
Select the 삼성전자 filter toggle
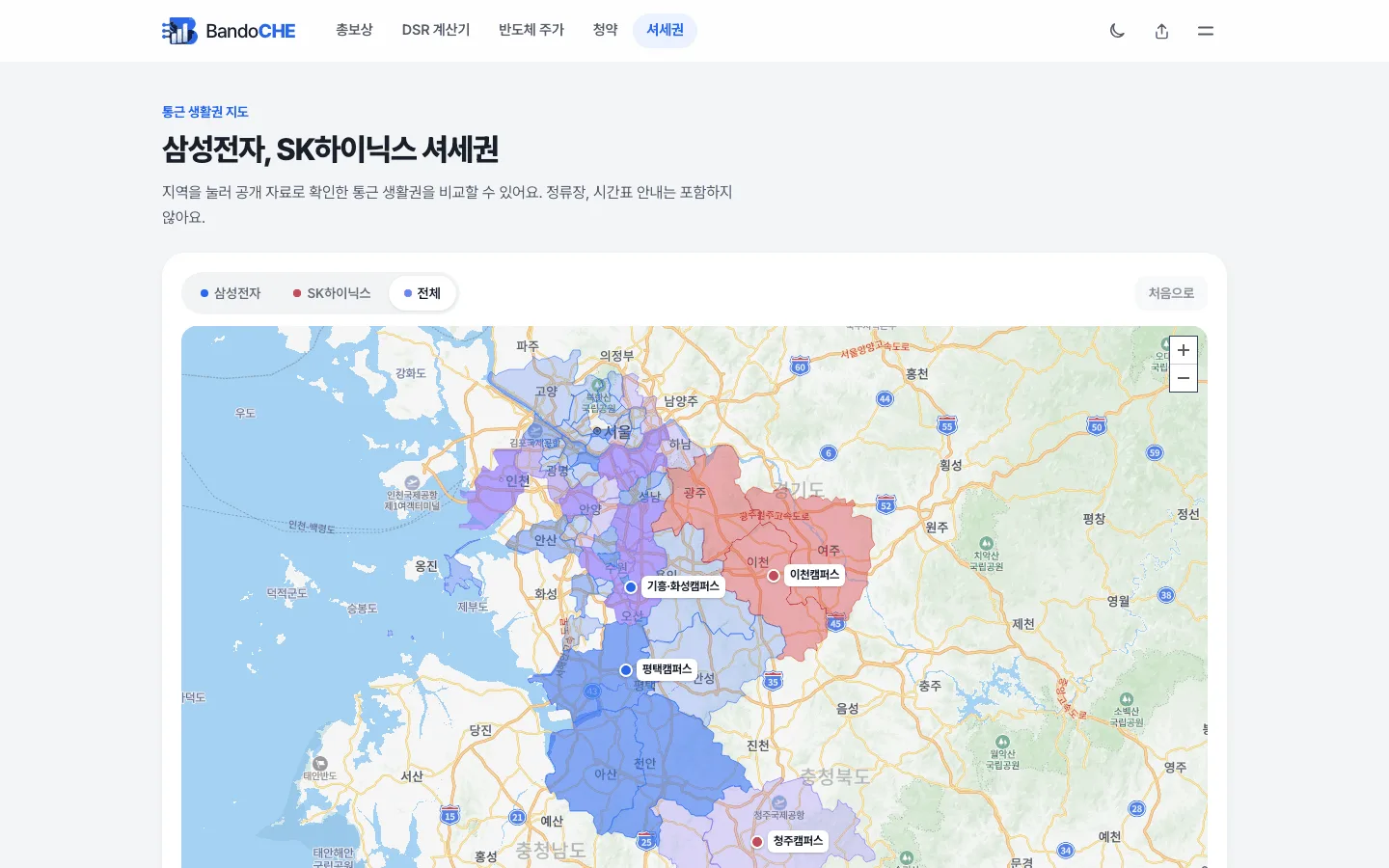(x=231, y=293)
